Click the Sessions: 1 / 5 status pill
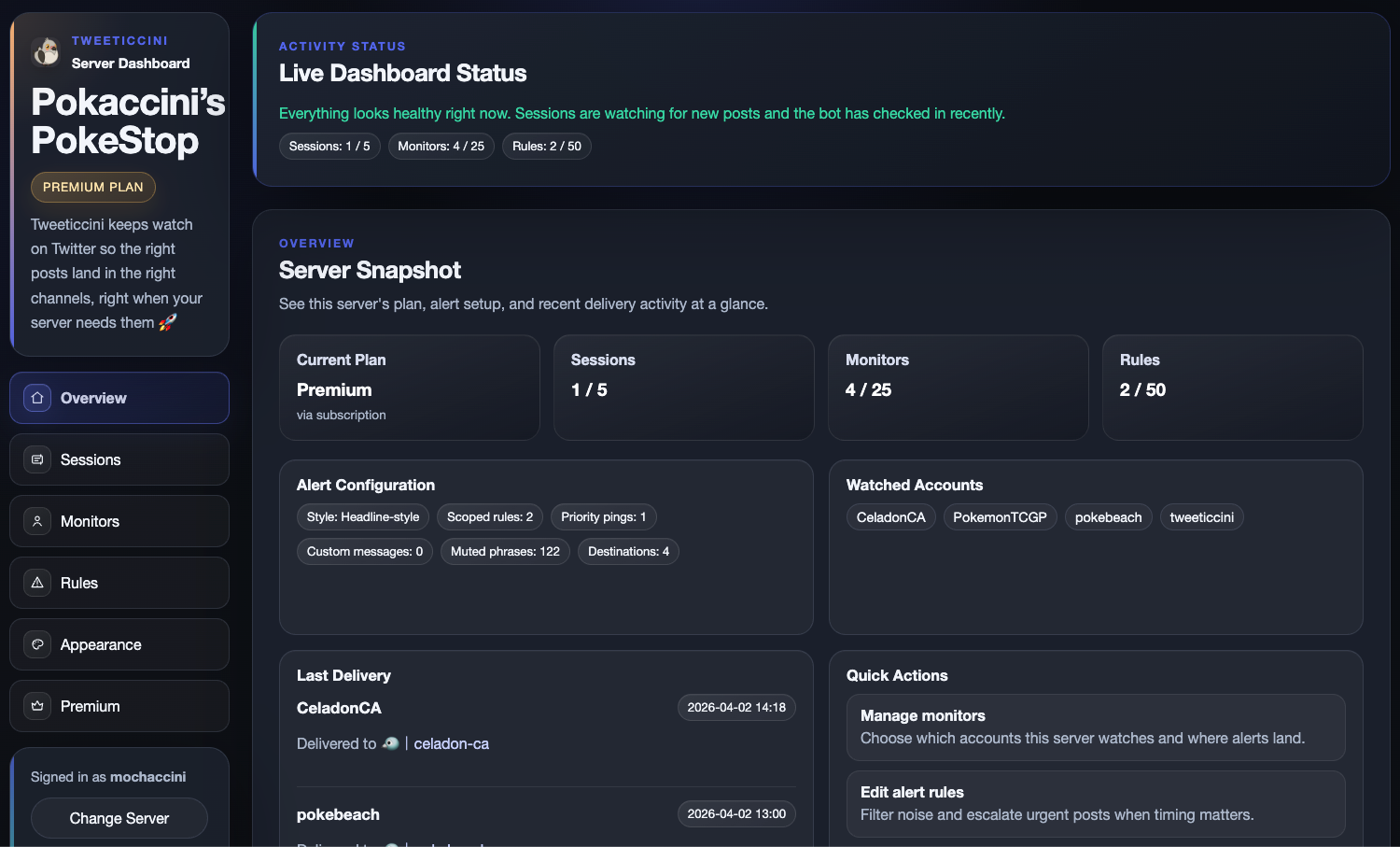 [329, 146]
